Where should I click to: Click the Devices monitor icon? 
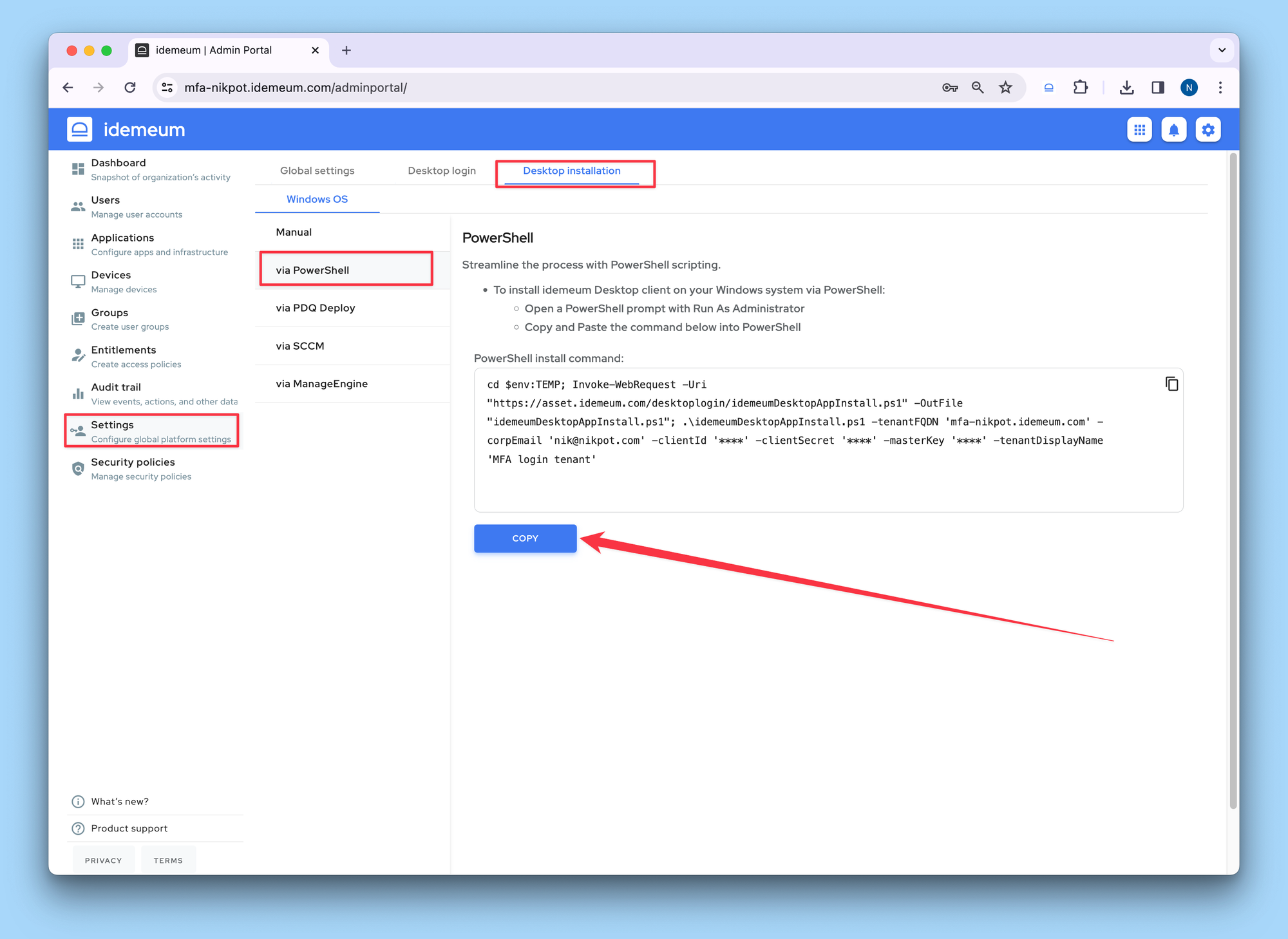(x=78, y=281)
